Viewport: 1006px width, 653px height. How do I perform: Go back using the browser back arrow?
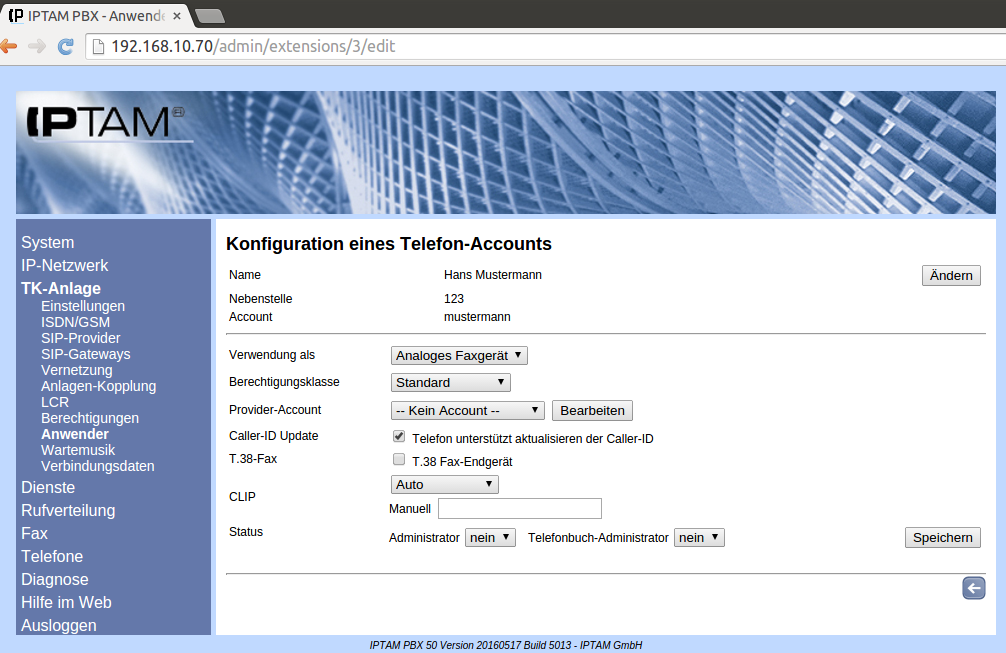tap(9, 46)
